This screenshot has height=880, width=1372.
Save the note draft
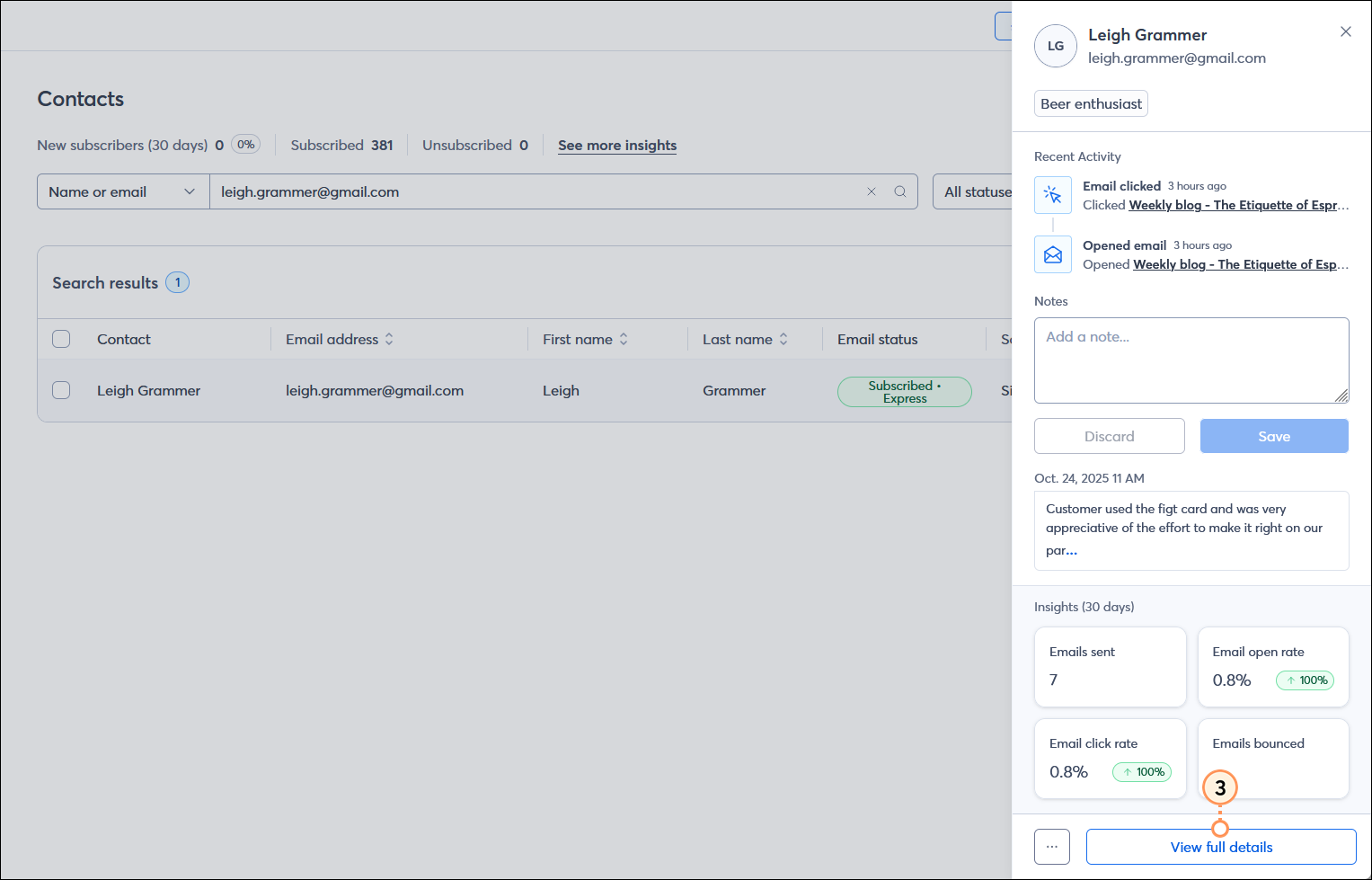pos(1273,436)
